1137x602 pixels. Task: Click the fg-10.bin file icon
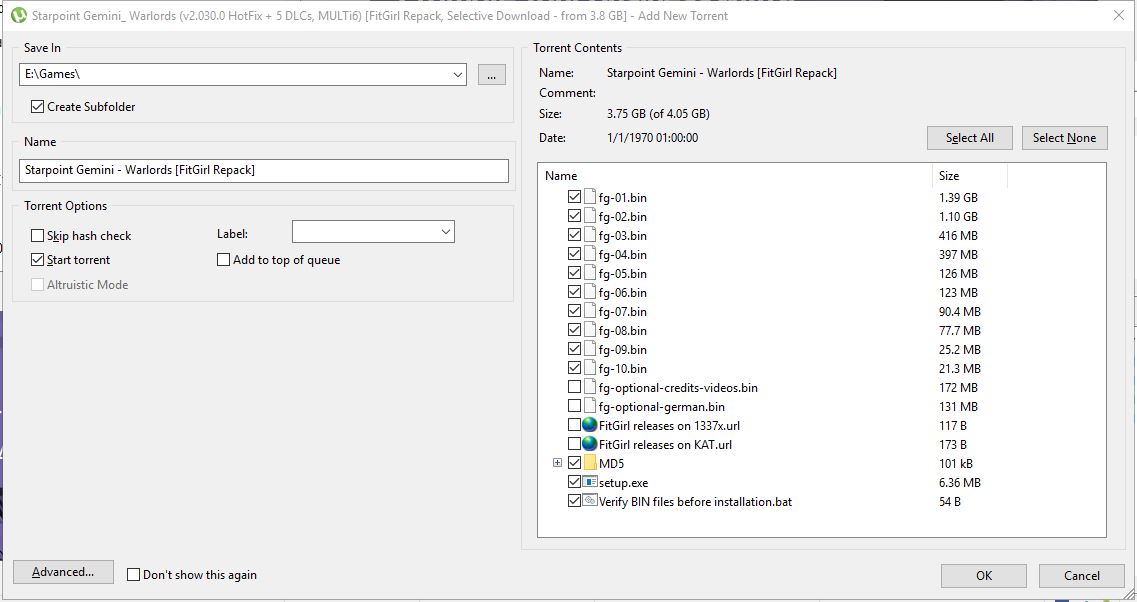(590, 368)
